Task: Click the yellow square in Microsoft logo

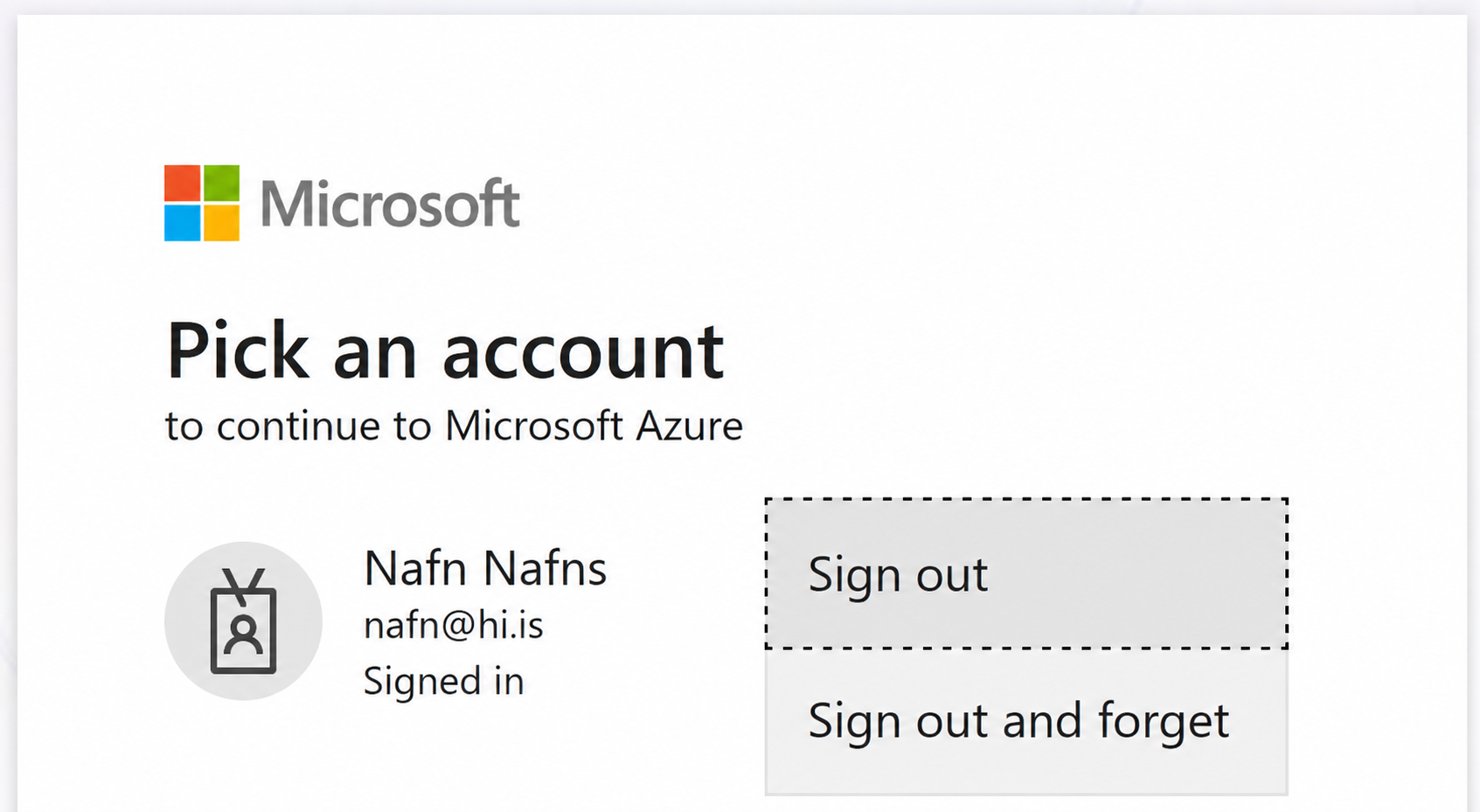Action: coord(221,223)
